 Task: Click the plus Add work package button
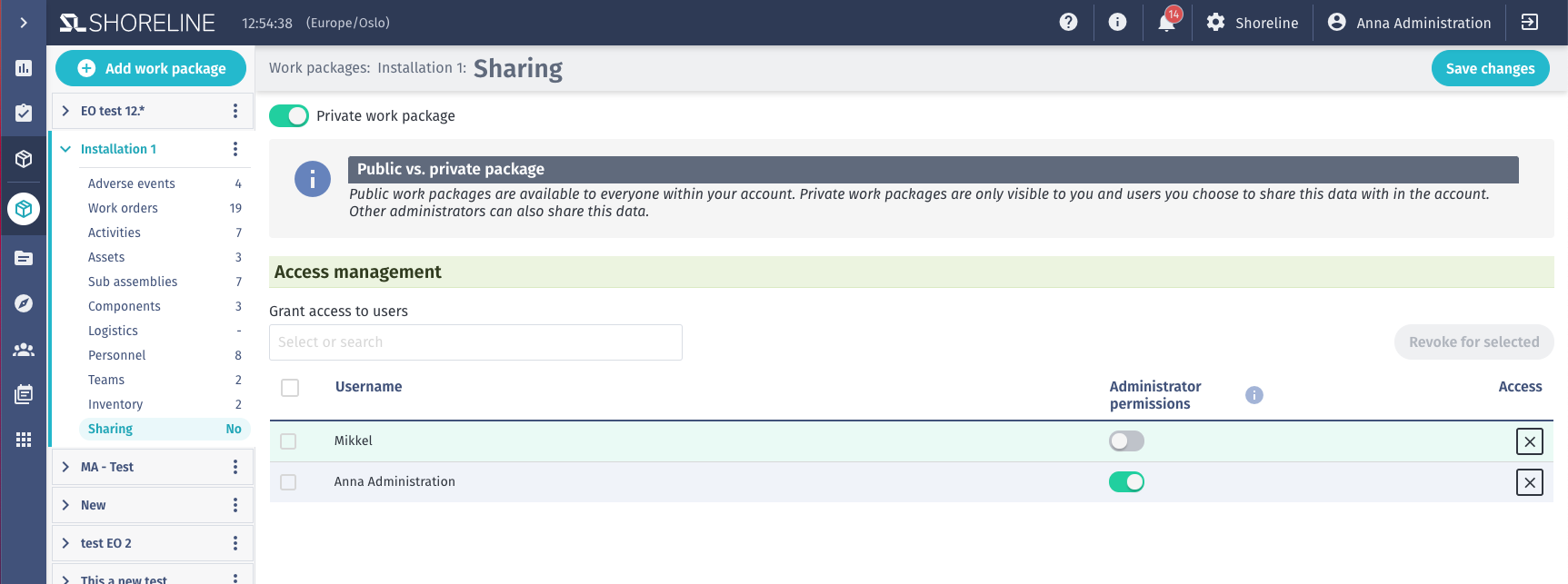pos(151,68)
